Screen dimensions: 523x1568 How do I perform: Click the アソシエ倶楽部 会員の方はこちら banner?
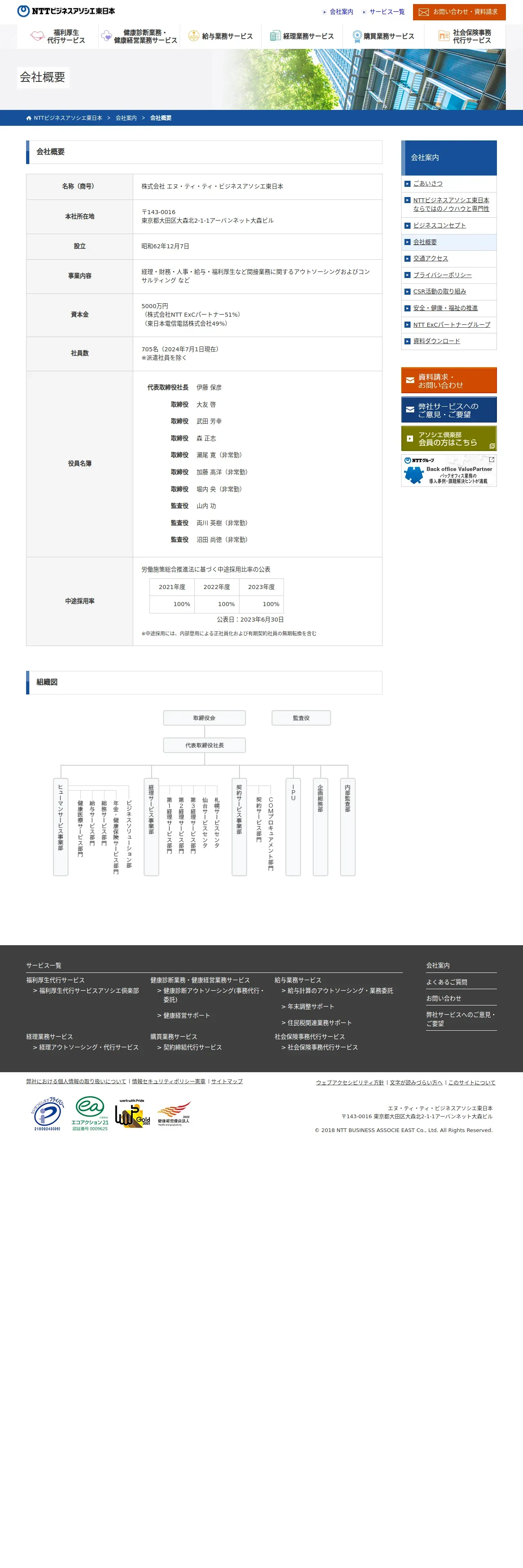(449, 438)
